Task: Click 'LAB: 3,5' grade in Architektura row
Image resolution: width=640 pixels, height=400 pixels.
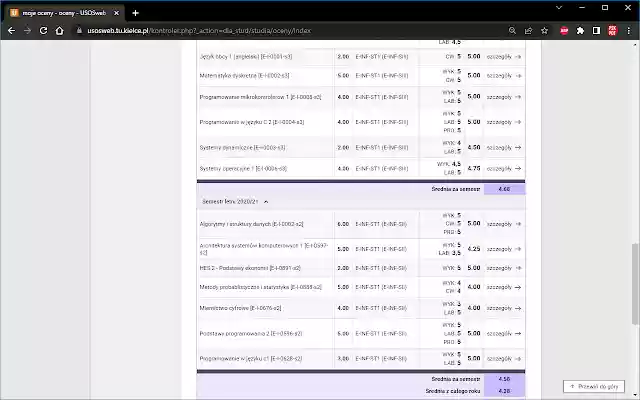Action: [449, 253]
